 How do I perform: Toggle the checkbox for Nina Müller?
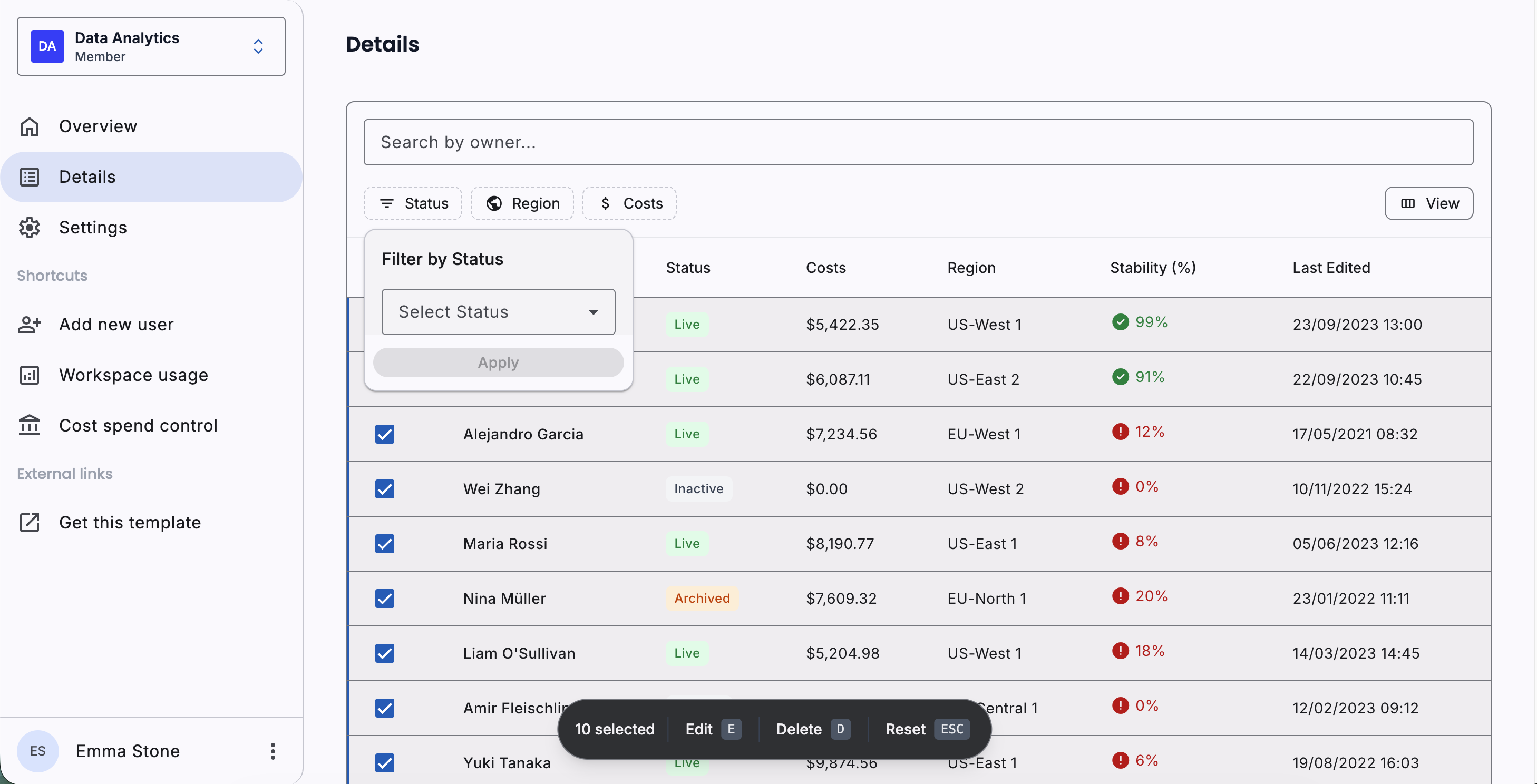(x=385, y=598)
